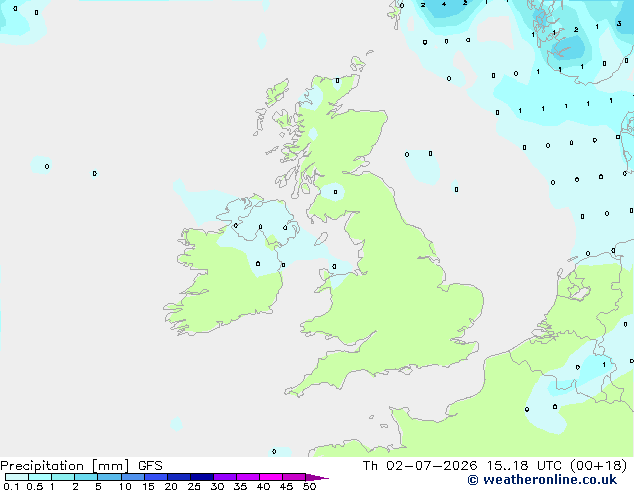The width and height of the screenshot is (634, 490).
Task: Select the 45–50 mm legend color
Action: 294,477
